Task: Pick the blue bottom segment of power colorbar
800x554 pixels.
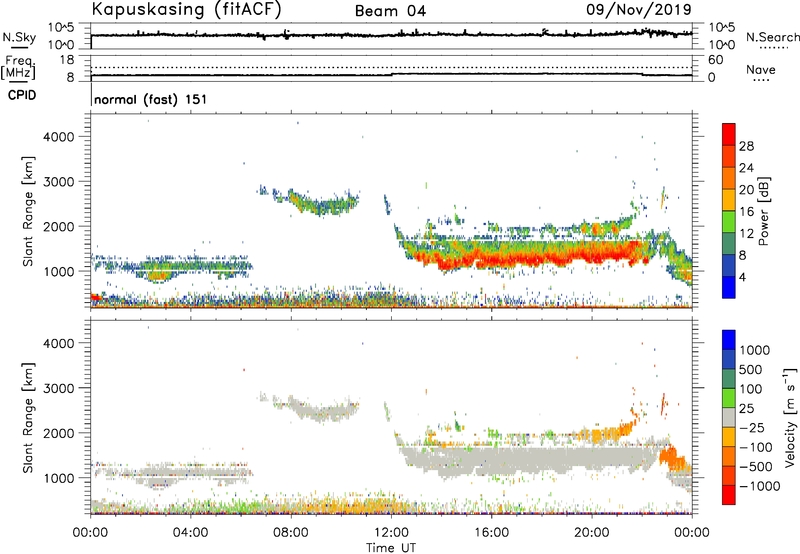Action: pyautogui.click(x=729, y=288)
